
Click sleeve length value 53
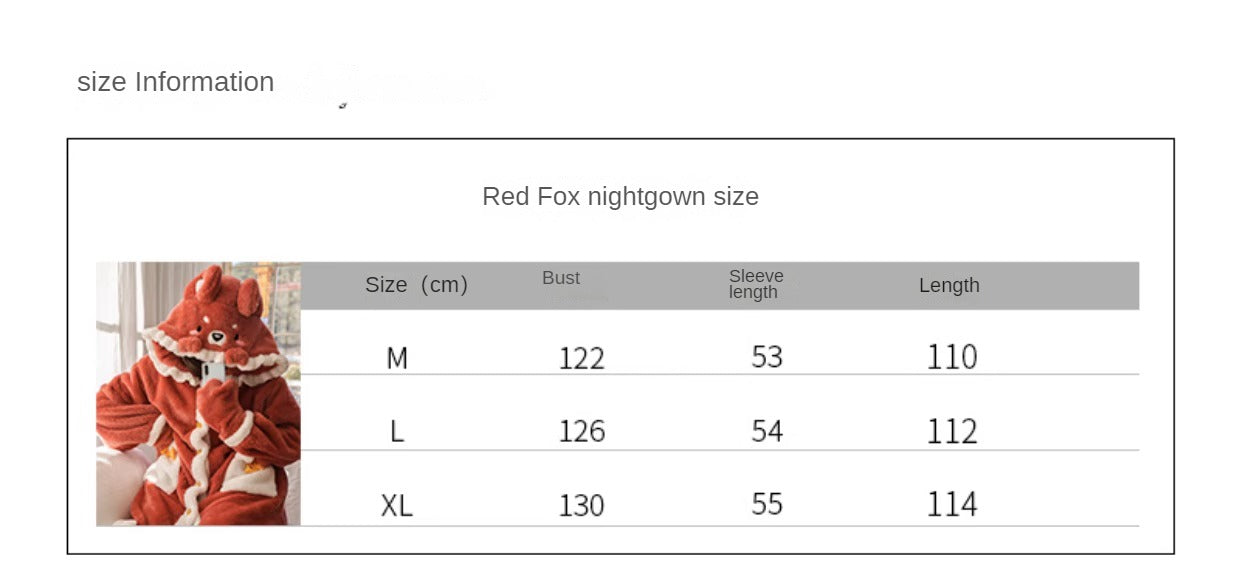pos(767,357)
